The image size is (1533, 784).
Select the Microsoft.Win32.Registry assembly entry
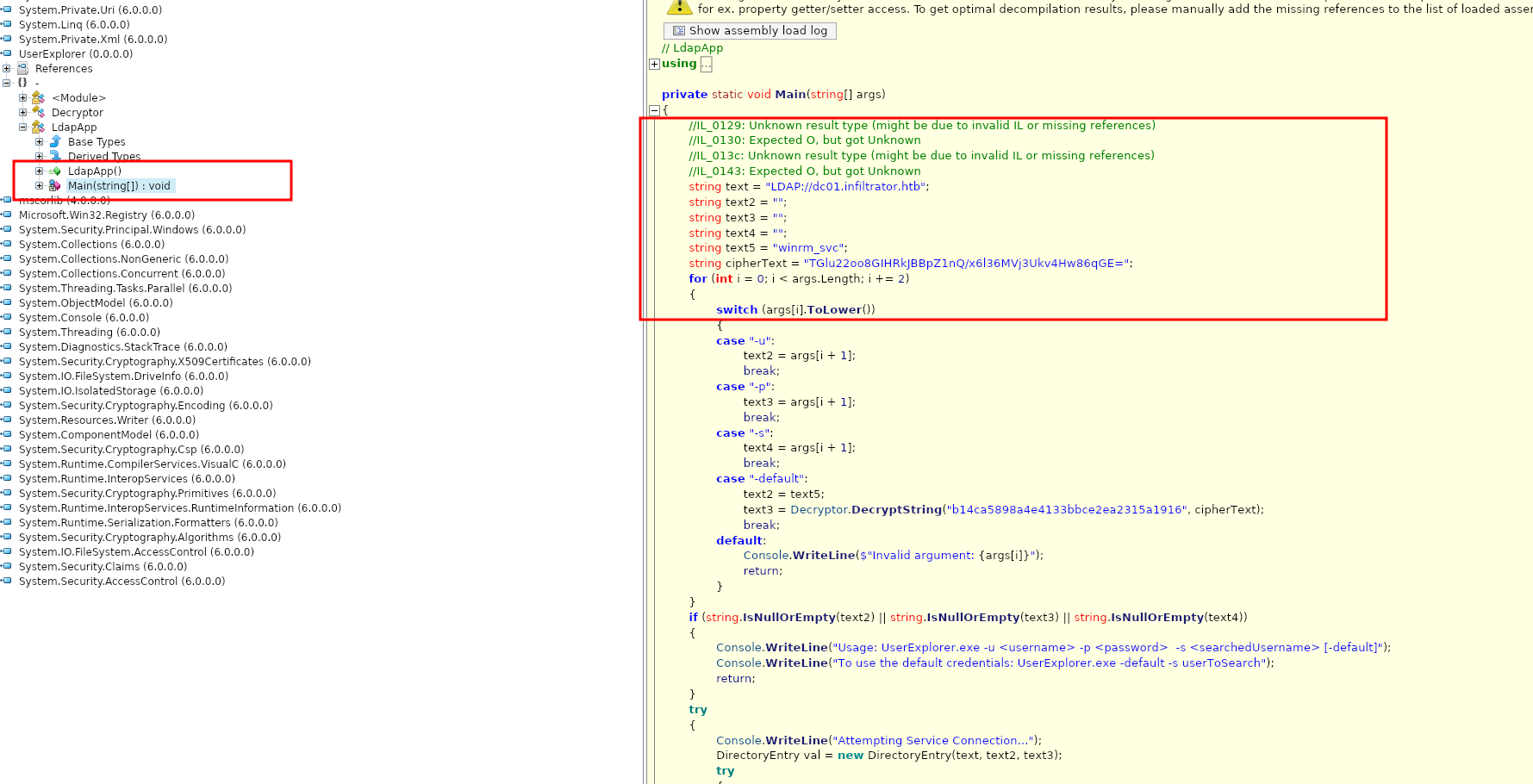[x=107, y=215]
